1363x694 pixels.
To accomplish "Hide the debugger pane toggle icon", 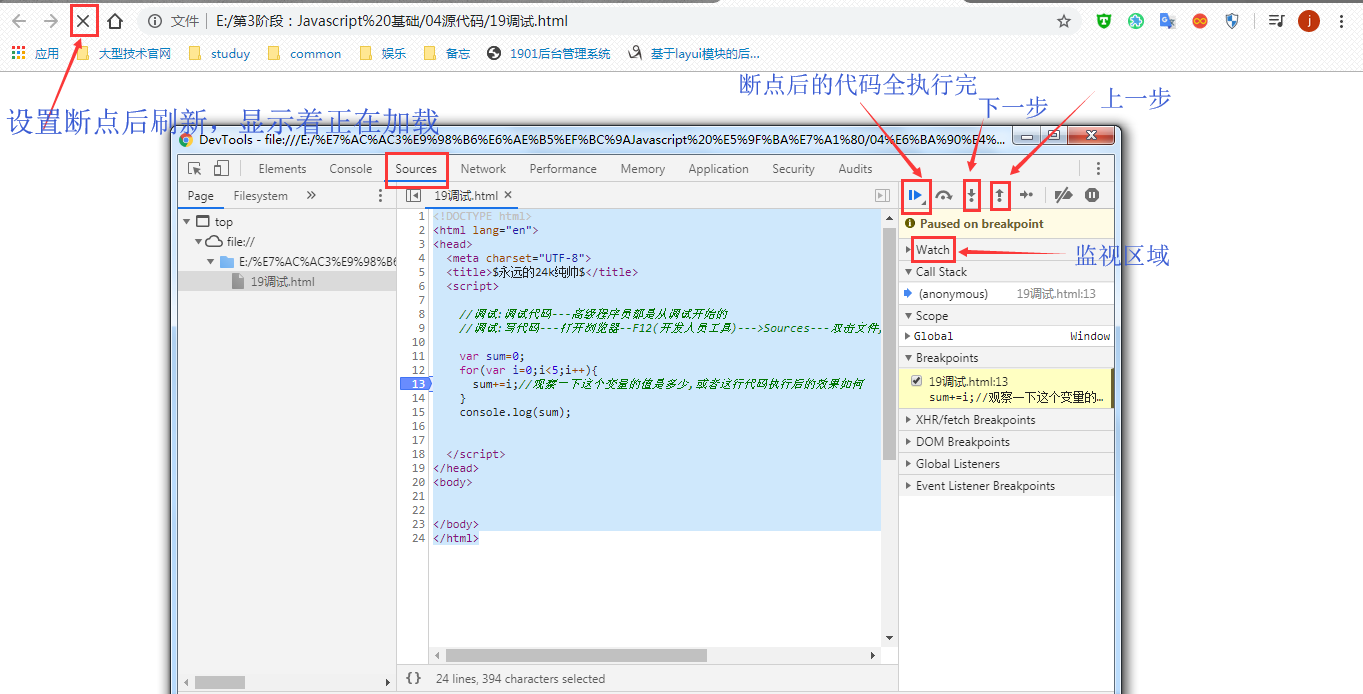I will (x=882, y=196).
